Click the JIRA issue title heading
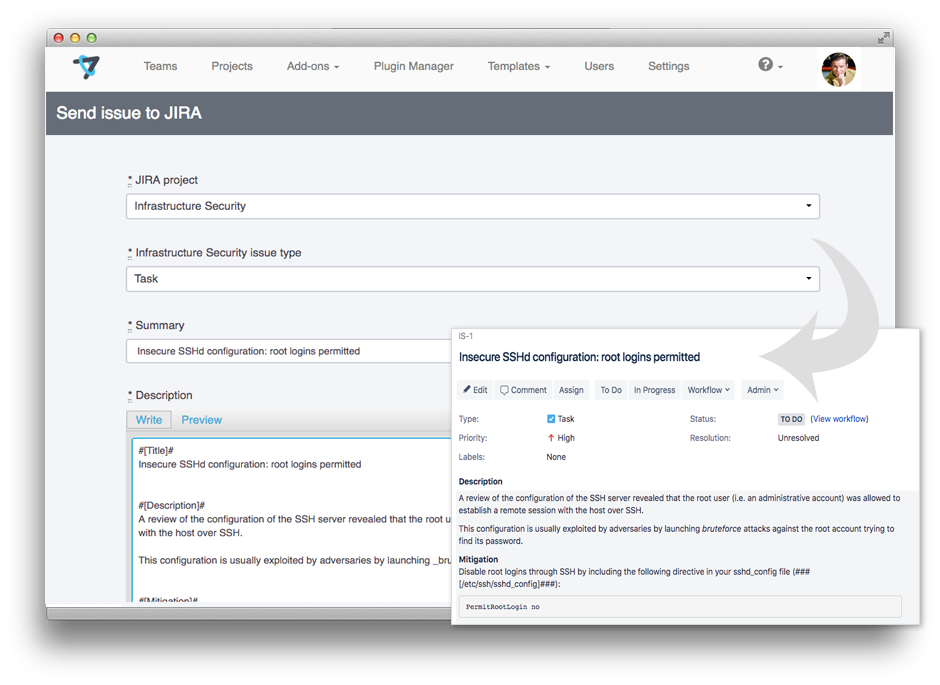 coord(579,357)
